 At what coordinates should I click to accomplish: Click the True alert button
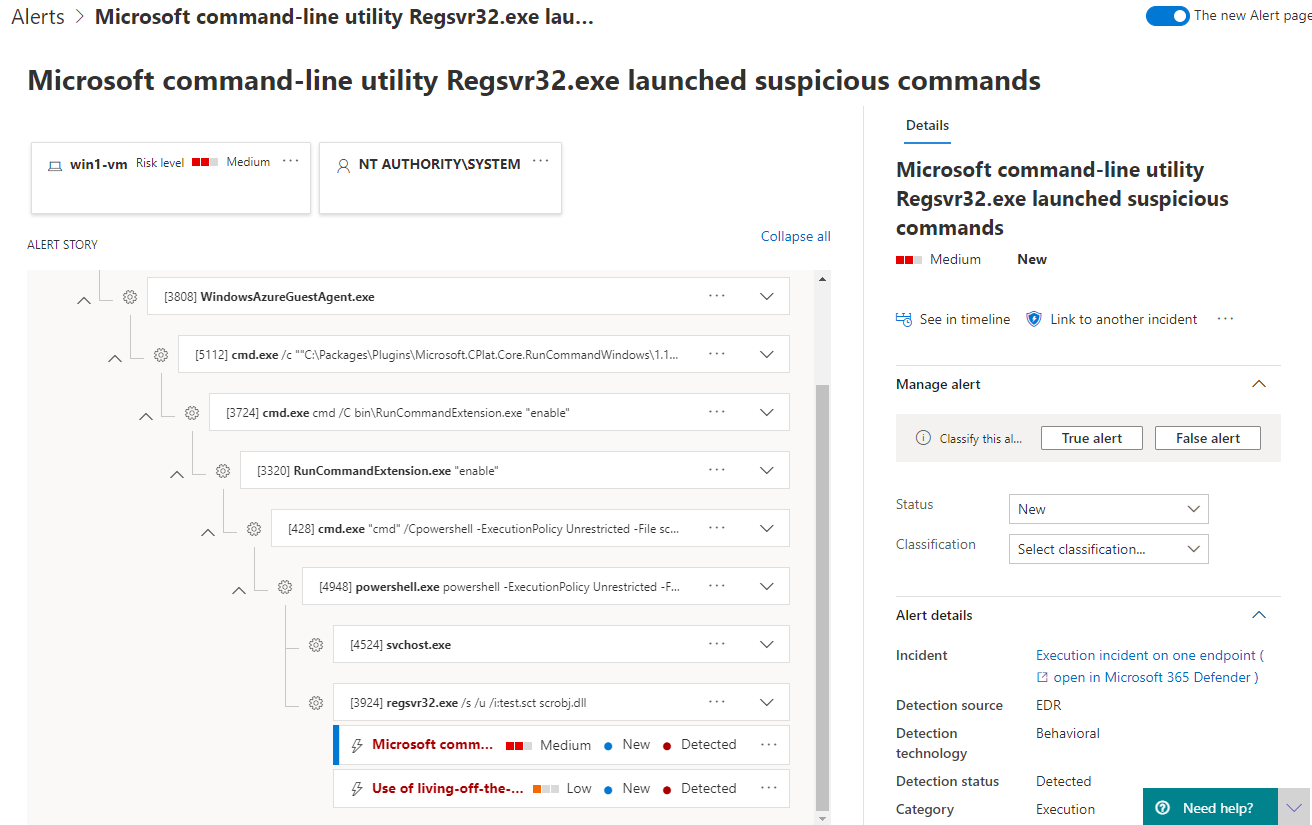[x=1091, y=438]
